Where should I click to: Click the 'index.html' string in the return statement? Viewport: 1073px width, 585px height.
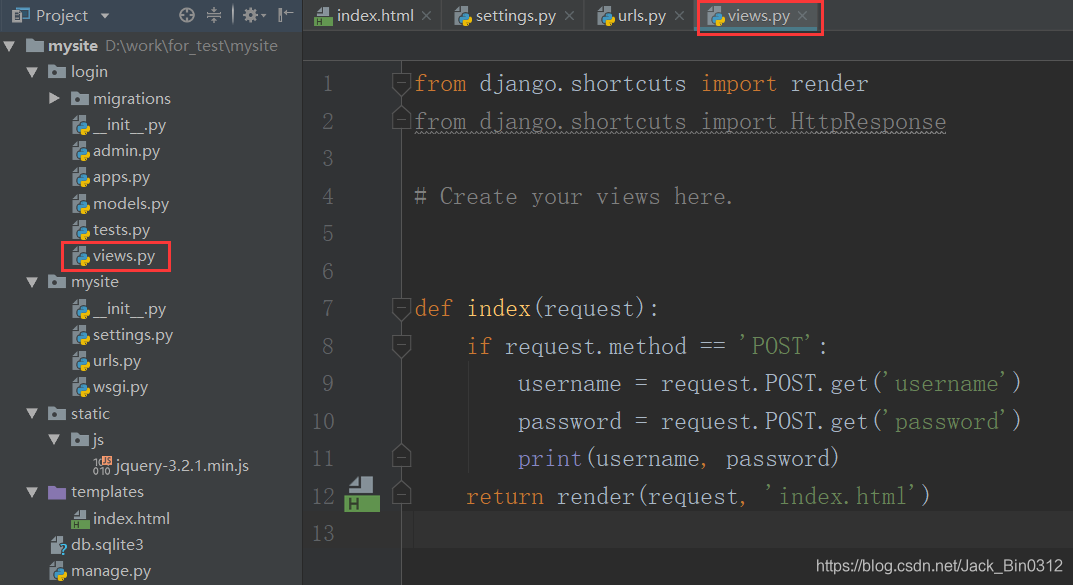pos(840,495)
